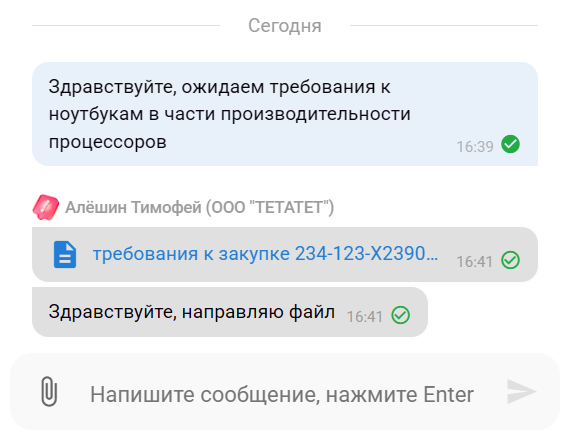Click the word производительности in the blue bubble
567x439 pixels.
click(x=316, y=114)
